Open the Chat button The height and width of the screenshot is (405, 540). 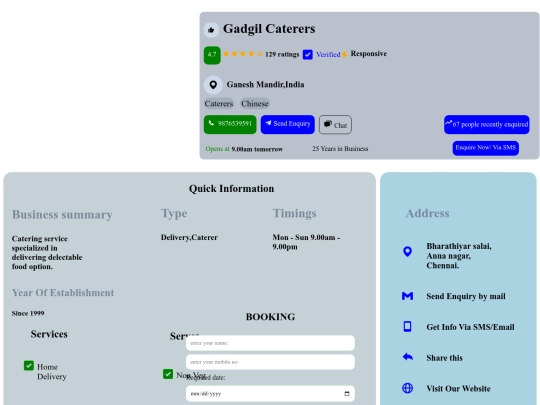tap(335, 125)
